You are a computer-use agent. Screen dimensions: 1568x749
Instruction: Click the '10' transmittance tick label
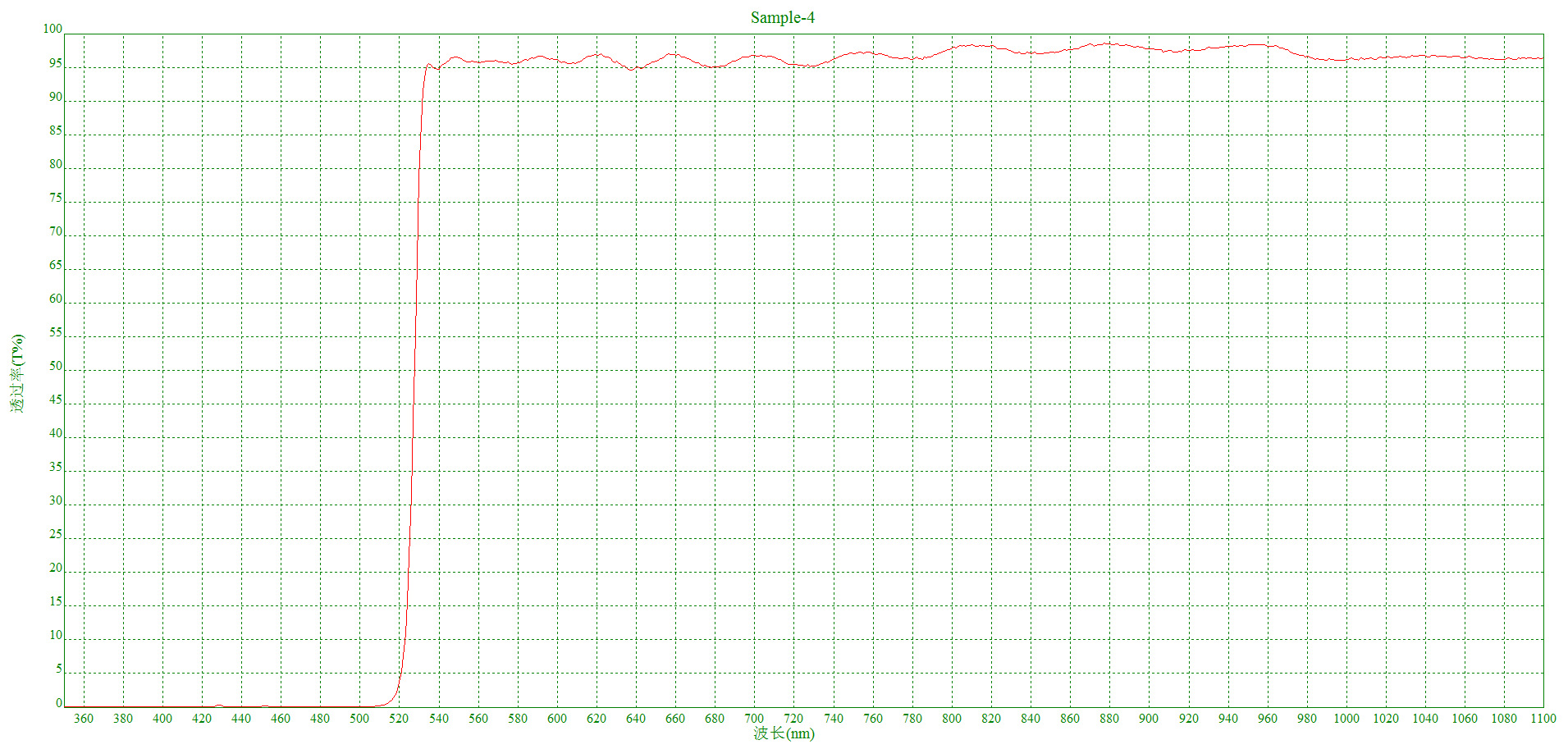tap(56, 635)
